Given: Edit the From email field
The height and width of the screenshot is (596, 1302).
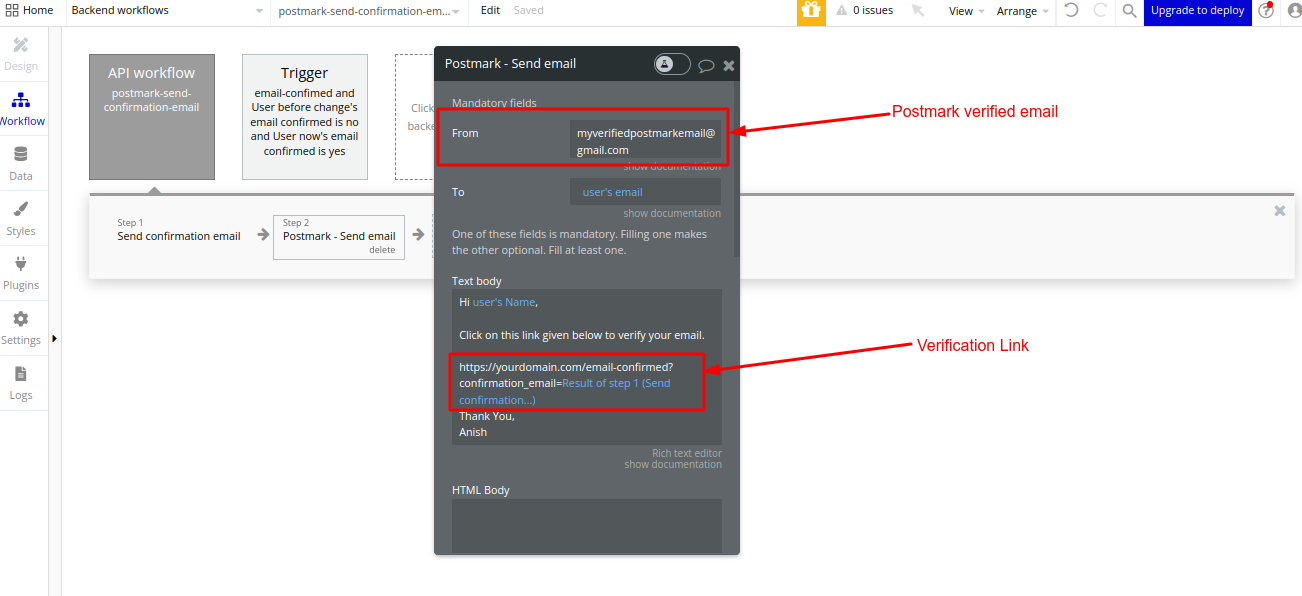Looking at the screenshot, I should point(645,141).
